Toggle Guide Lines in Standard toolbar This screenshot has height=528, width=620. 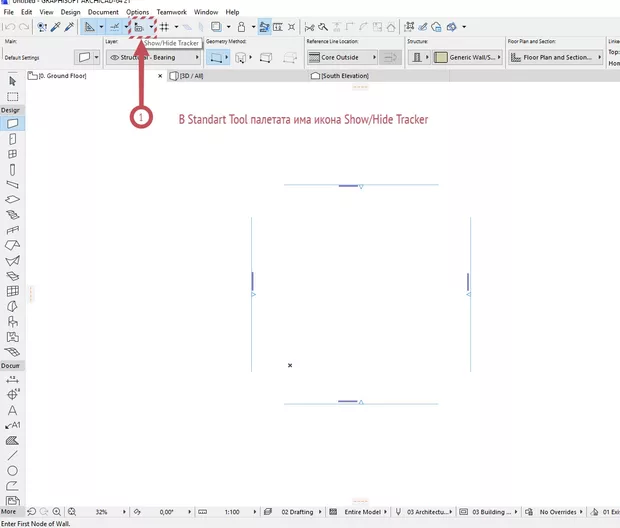click(90, 27)
